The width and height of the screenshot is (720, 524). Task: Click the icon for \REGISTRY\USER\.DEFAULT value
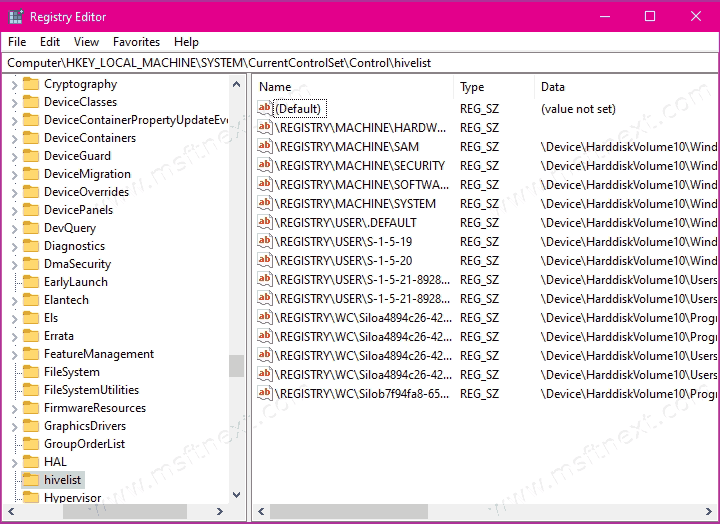pos(264,222)
